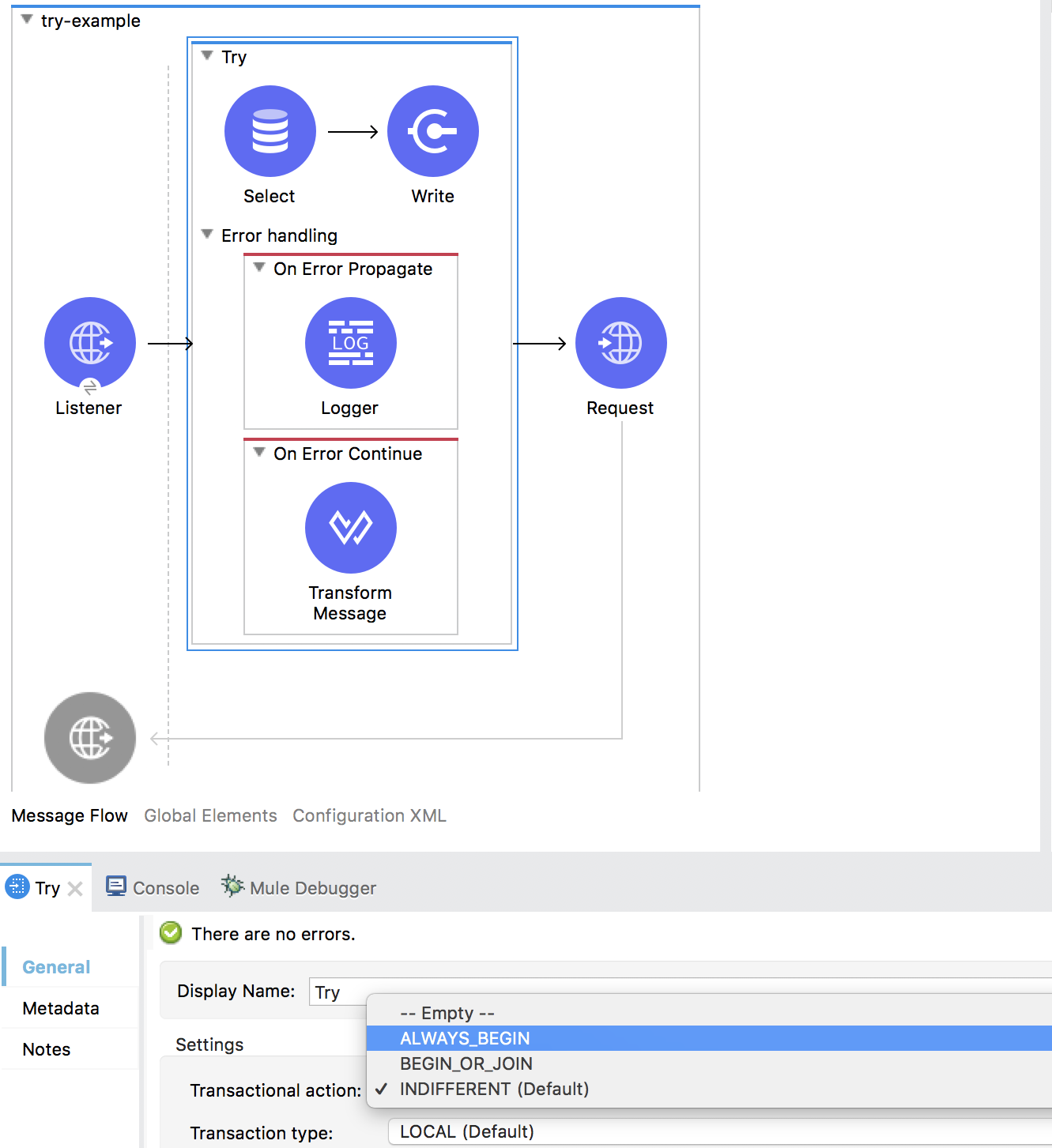1052x1148 pixels.
Task: Click the greyed-out listener response icon
Action: [x=90, y=738]
